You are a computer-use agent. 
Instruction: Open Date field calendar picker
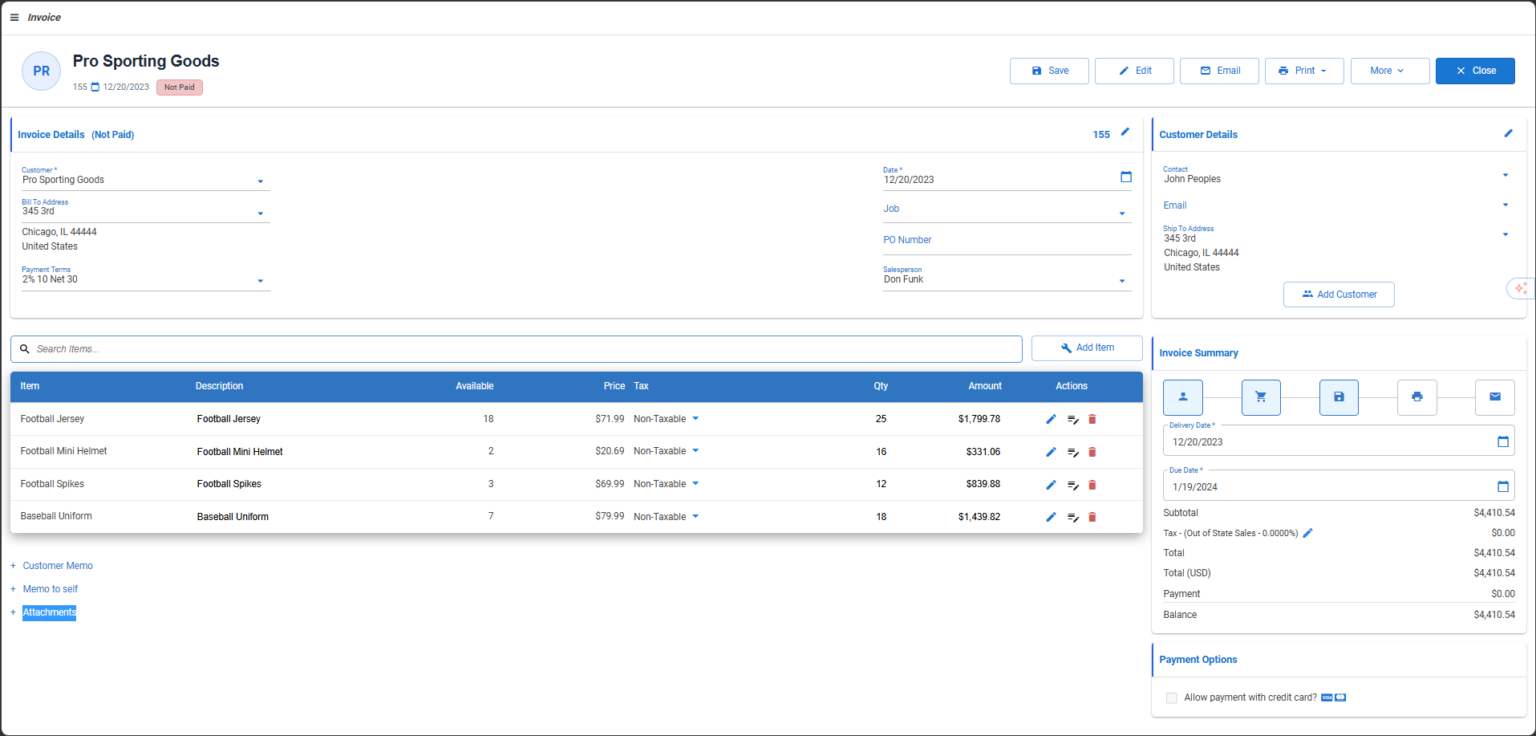pos(1126,177)
